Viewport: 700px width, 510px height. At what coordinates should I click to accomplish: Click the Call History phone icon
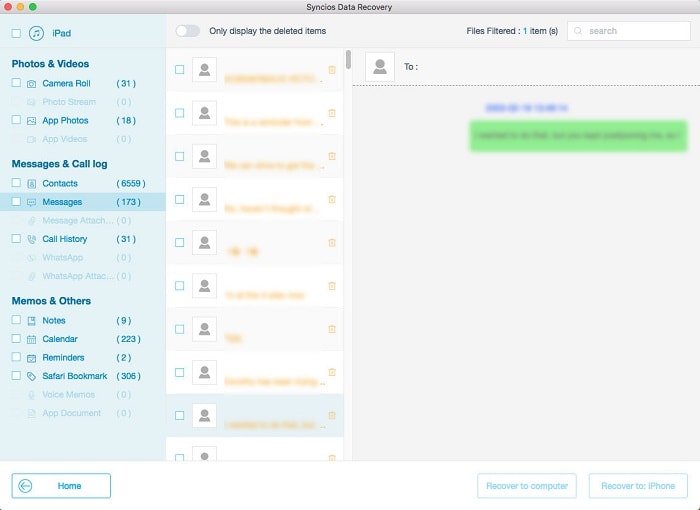coord(31,239)
